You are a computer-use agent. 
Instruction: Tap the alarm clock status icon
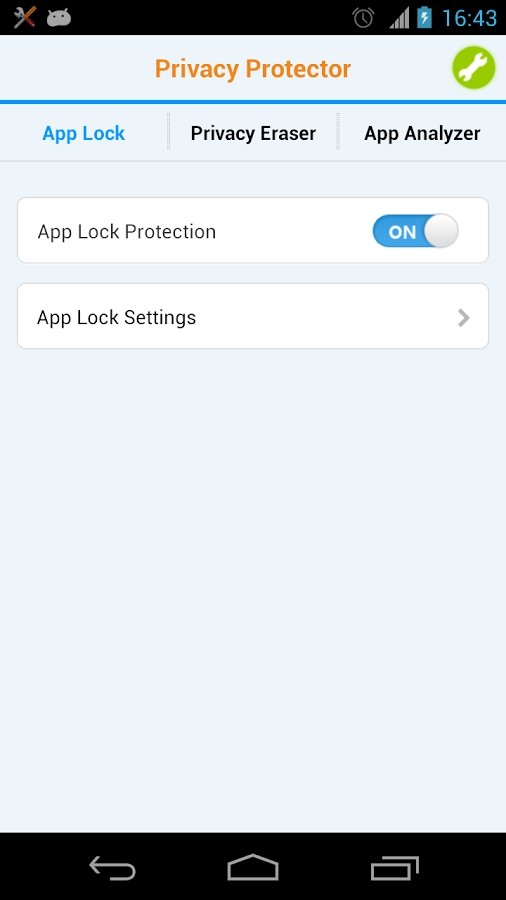pyautogui.click(x=363, y=18)
